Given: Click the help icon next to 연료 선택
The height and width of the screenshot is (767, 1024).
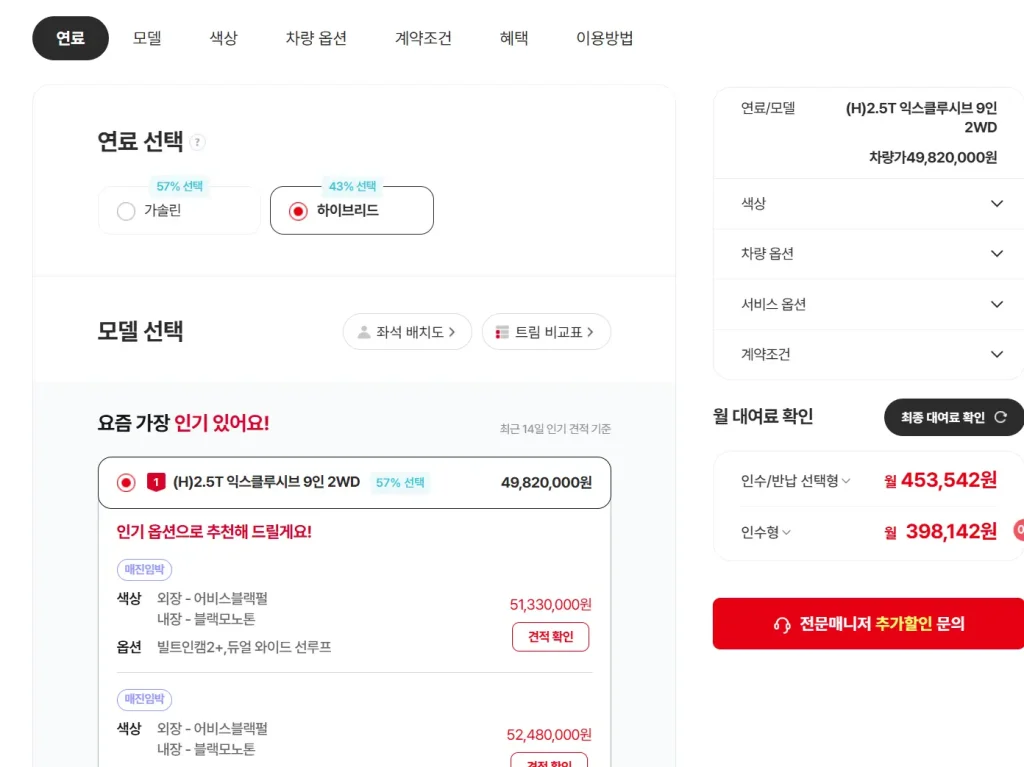Looking at the screenshot, I should point(198,142).
